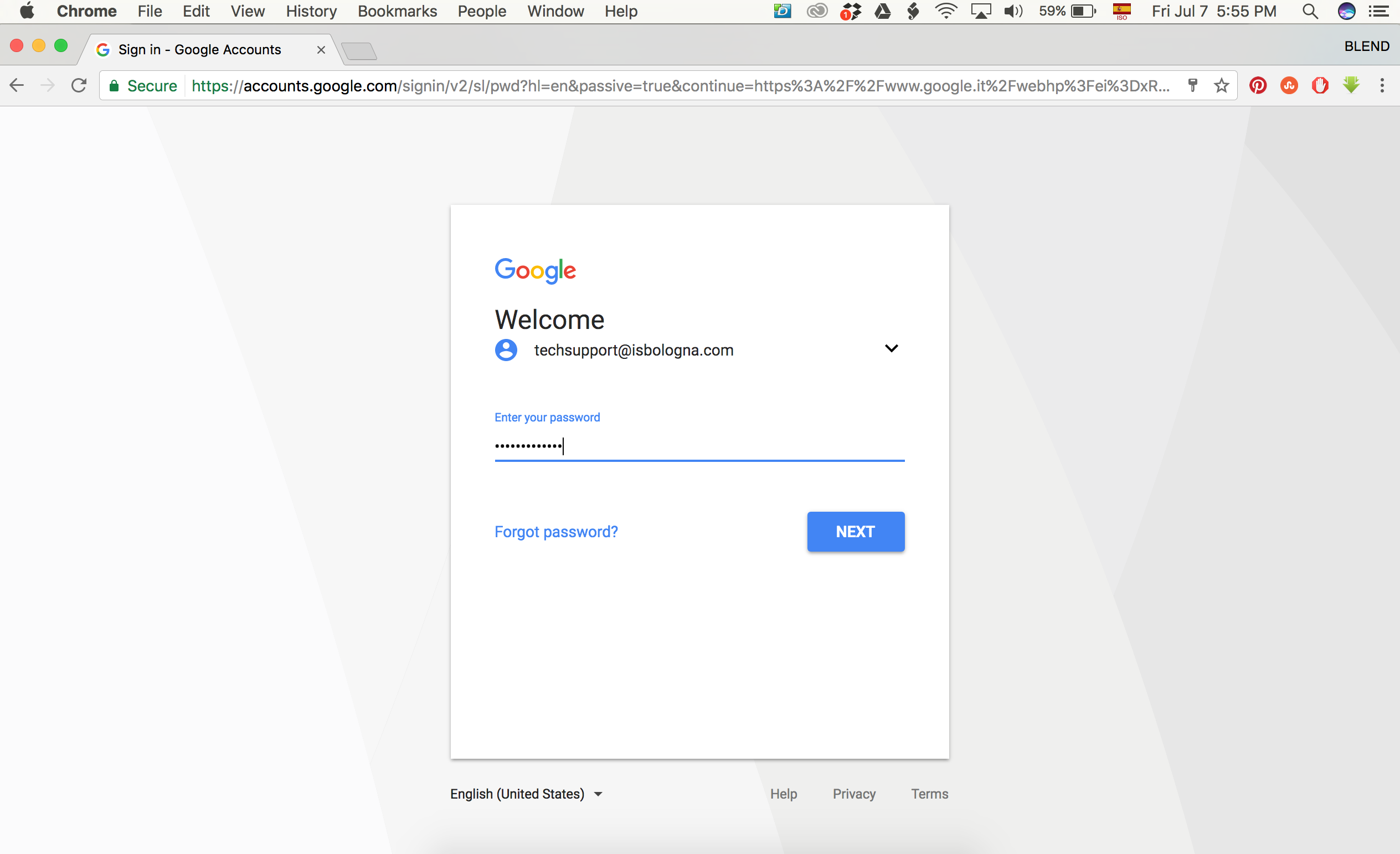Click the Spanish ISO input source flag
1400x854 pixels.
(1121, 12)
